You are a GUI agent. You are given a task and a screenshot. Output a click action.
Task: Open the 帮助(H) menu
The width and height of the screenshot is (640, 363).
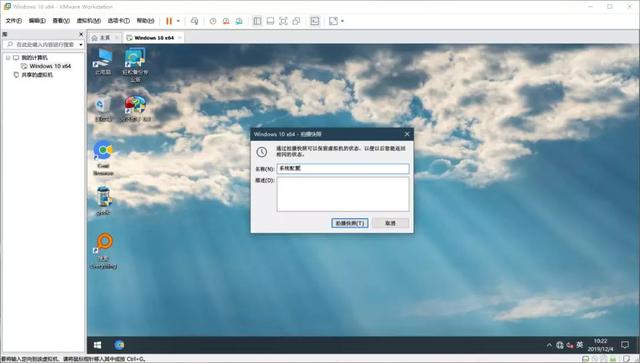pyautogui.click(x=145, y=21)
